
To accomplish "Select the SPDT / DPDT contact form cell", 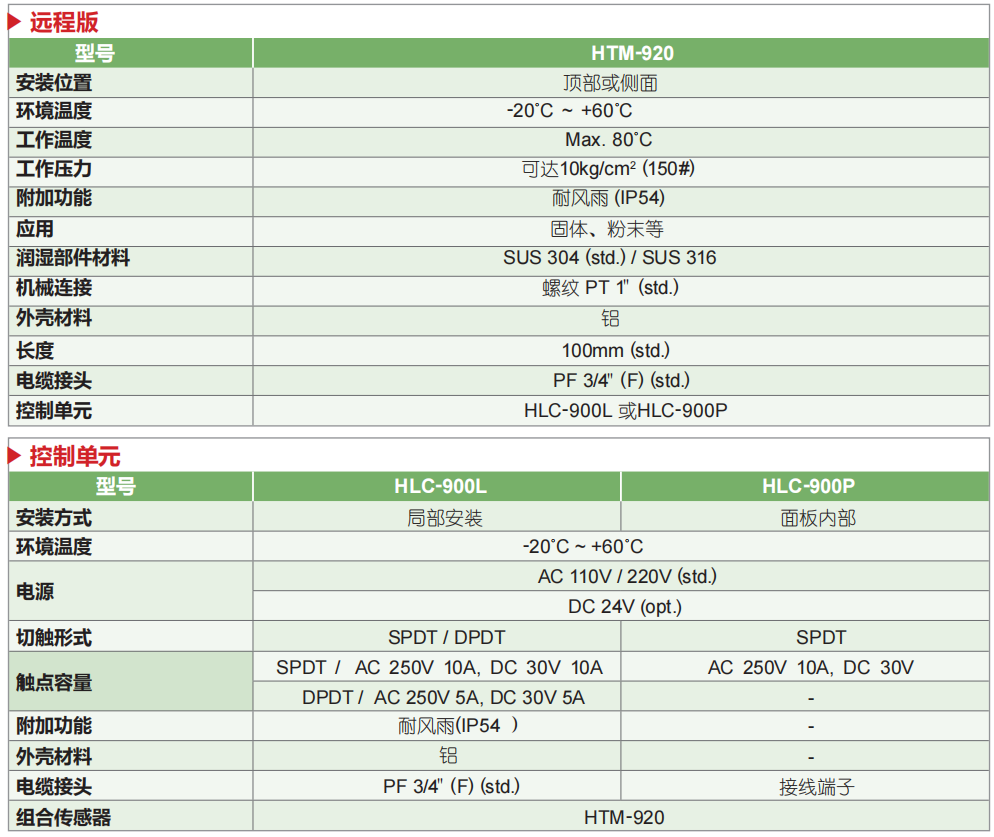I will point(436,636).
